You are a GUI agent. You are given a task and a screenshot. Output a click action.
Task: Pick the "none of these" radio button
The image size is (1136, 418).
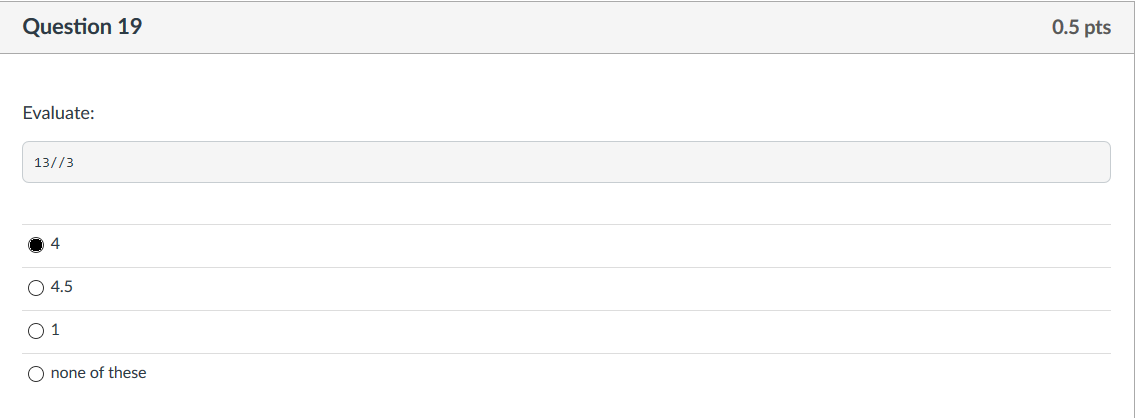tap(36, 374)
